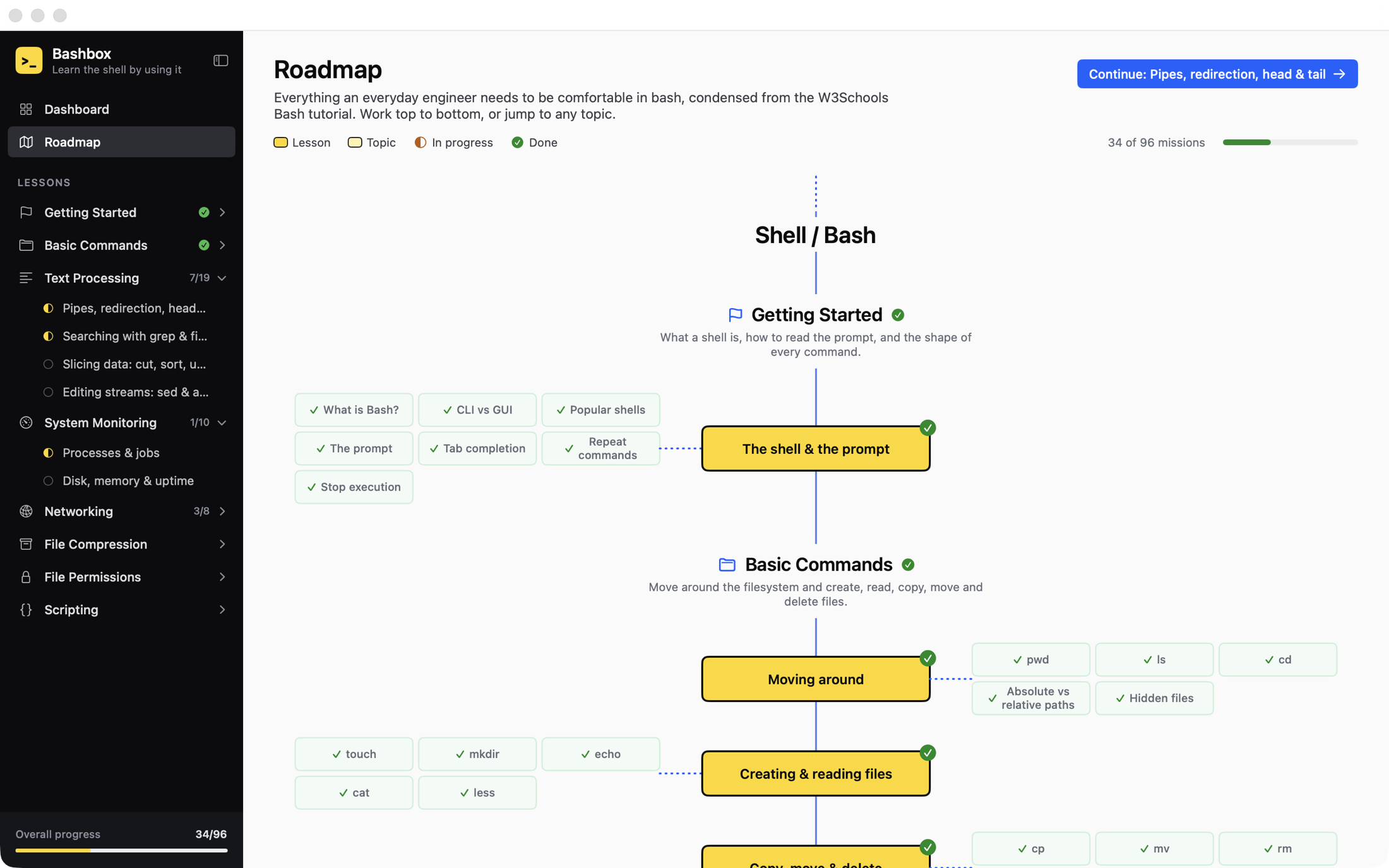The width and height of the screenshot is (1389, 868).
Task: Expand Basic Commands section chevron
Action: point(222,245)
